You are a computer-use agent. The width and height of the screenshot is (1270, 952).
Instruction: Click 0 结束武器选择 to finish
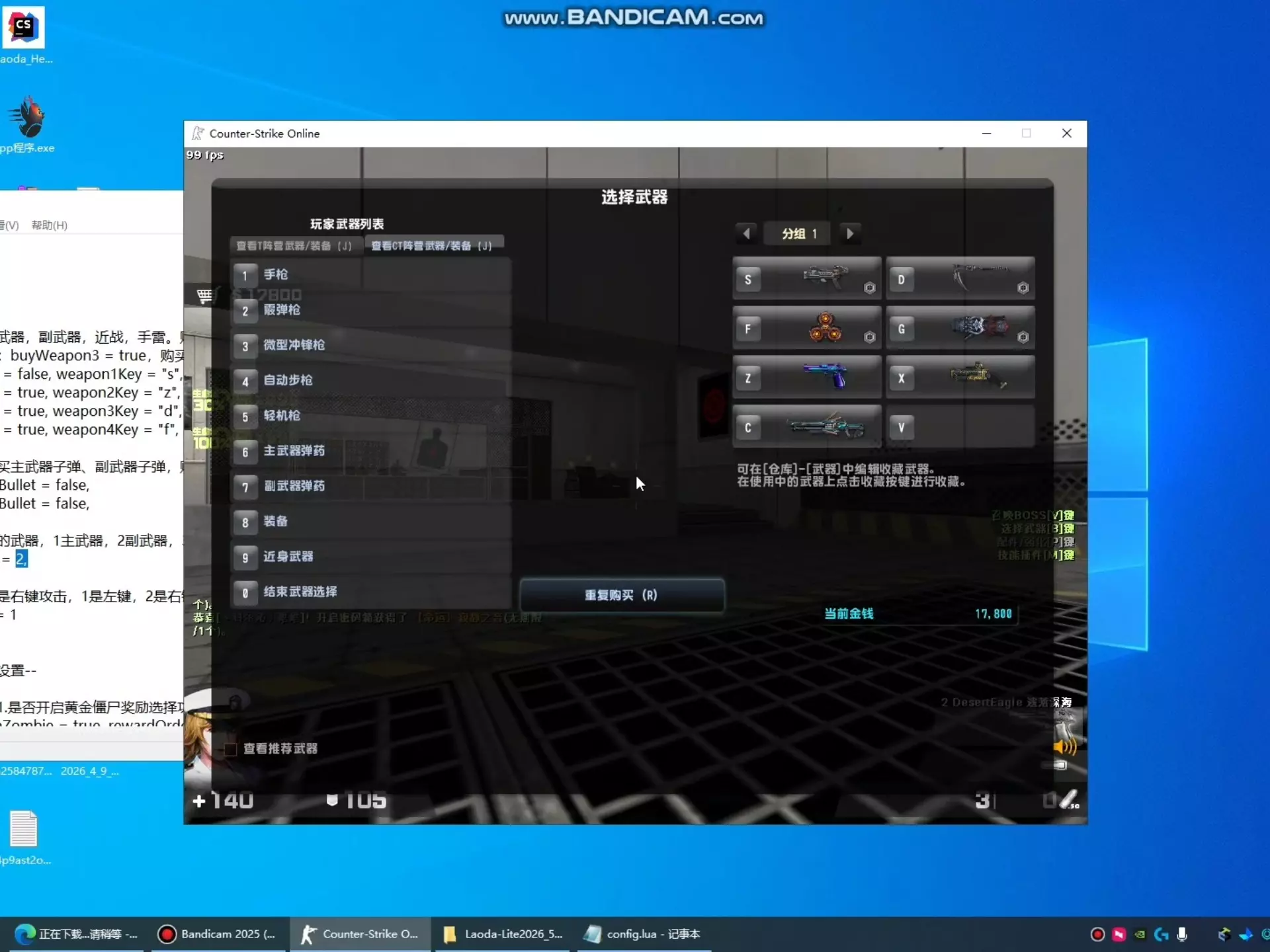point(372,592)
